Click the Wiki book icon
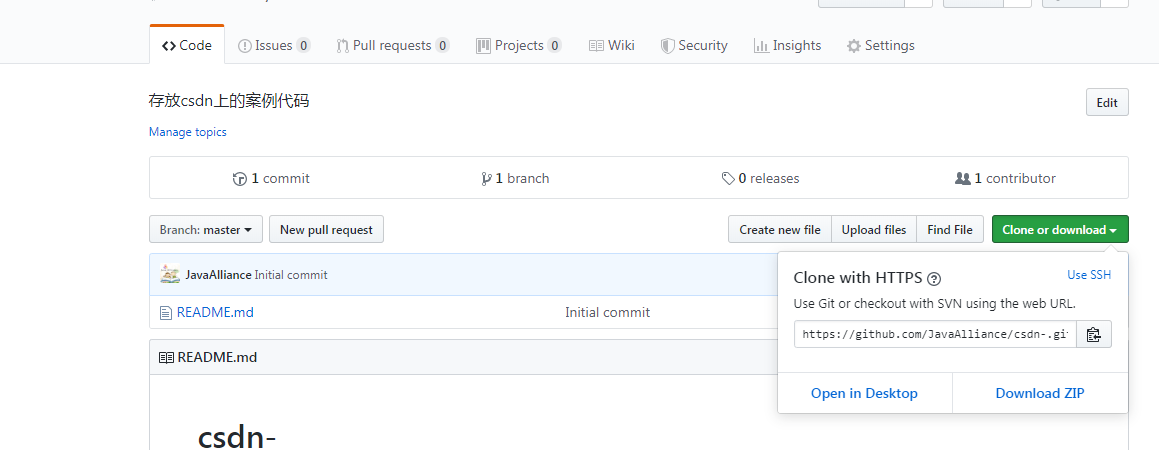1159x450 pixels. pos(596,46)
